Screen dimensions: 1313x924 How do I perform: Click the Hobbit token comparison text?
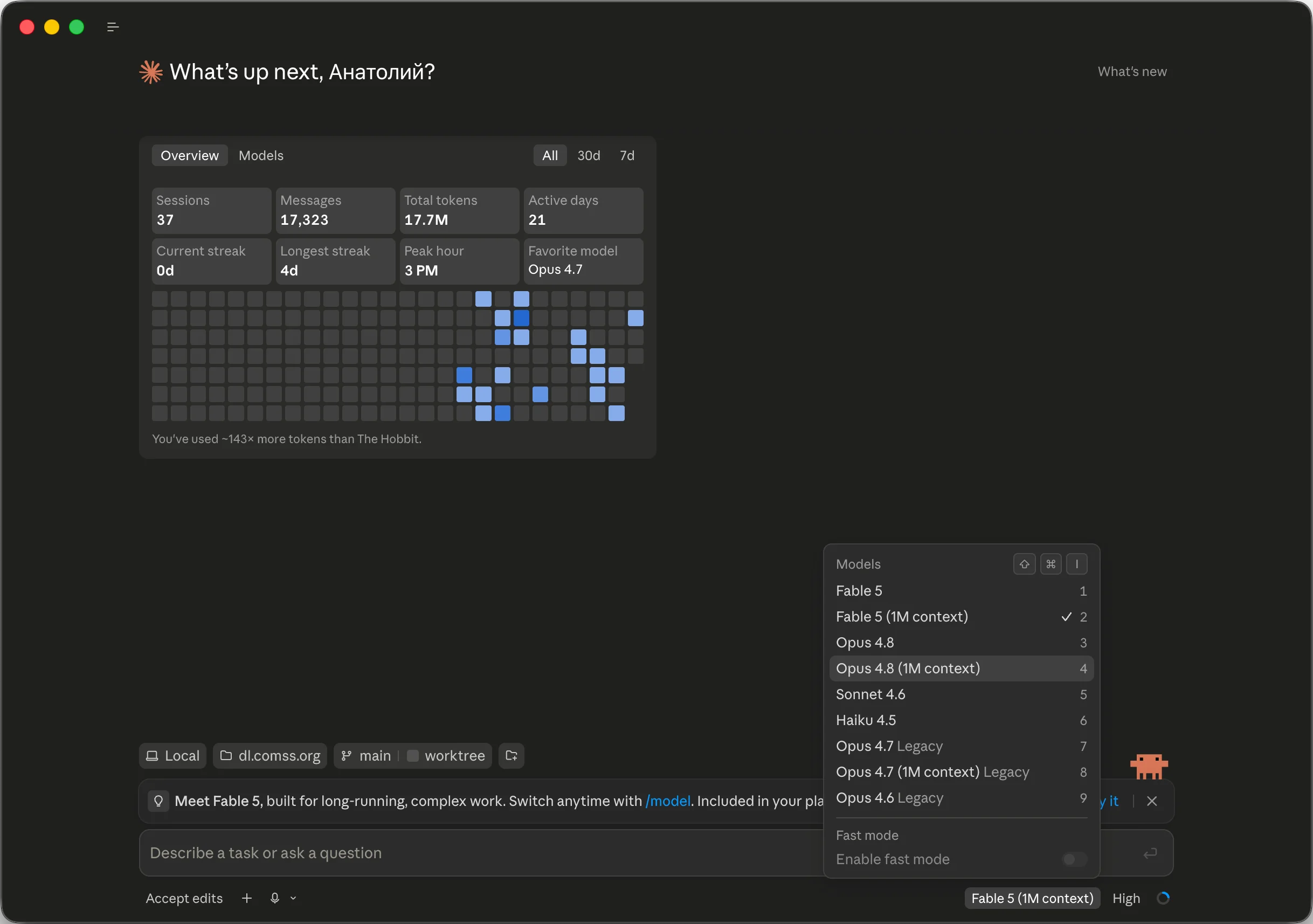(x=287, y=439)
